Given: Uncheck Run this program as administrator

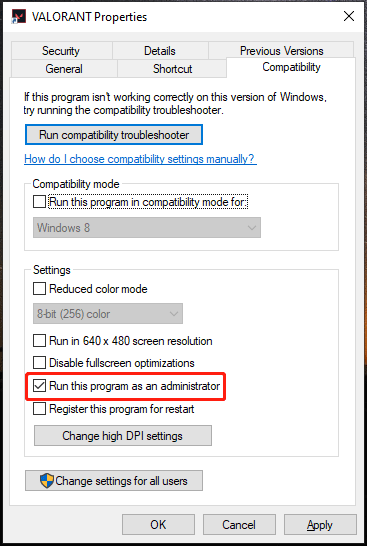Looking at the screenshot, I should (x=39, y=386).
